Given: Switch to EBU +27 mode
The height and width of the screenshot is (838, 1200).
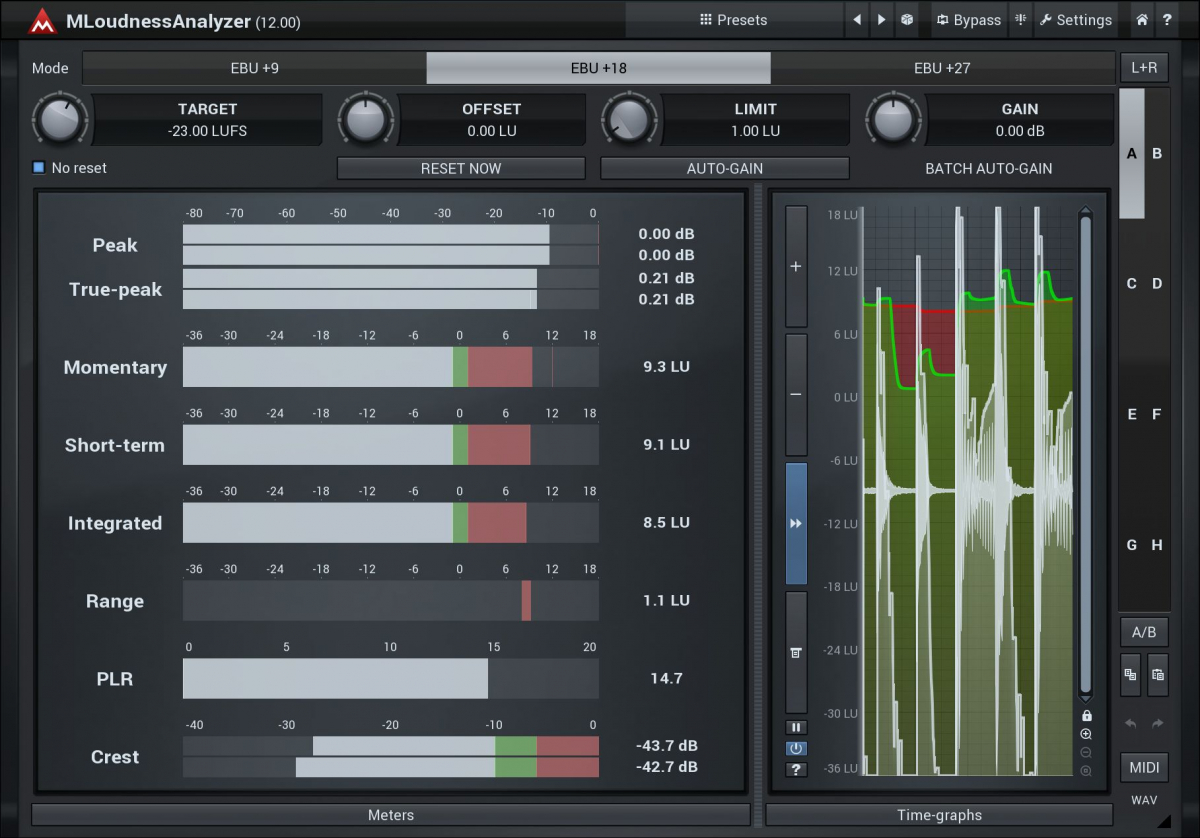Looking at the screenshot, I should (942, 68).
